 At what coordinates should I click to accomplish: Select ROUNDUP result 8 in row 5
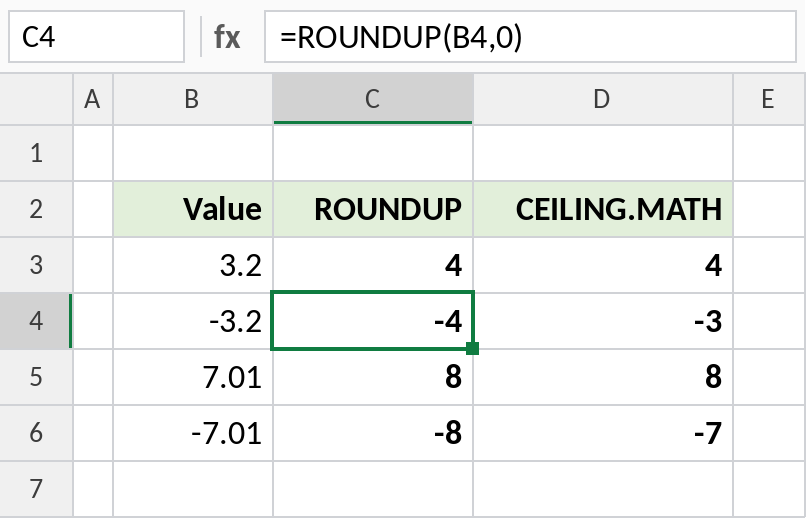pos(373,377)
